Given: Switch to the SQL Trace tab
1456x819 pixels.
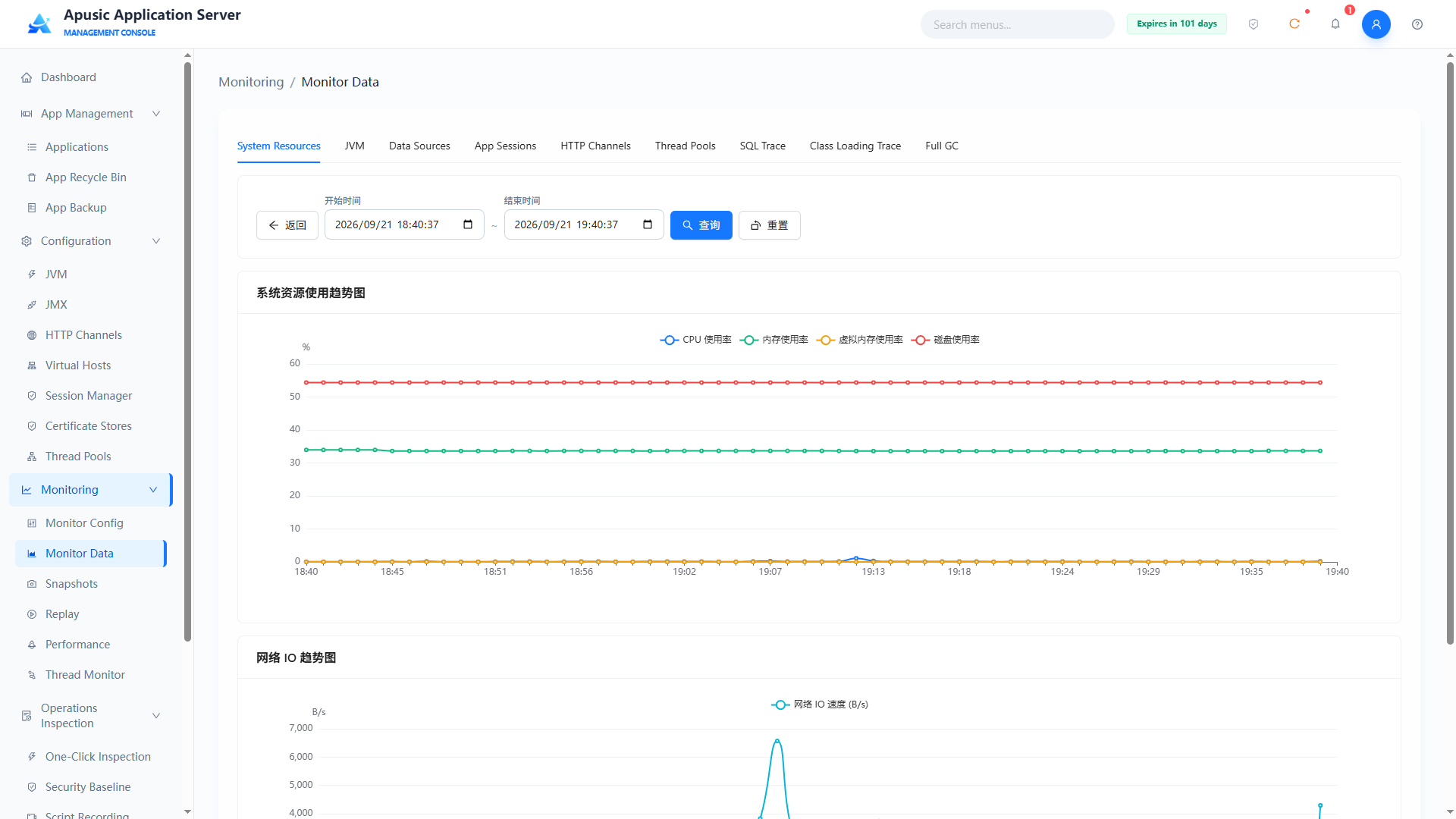Looking at the screenshot, I should coord(762,146).
